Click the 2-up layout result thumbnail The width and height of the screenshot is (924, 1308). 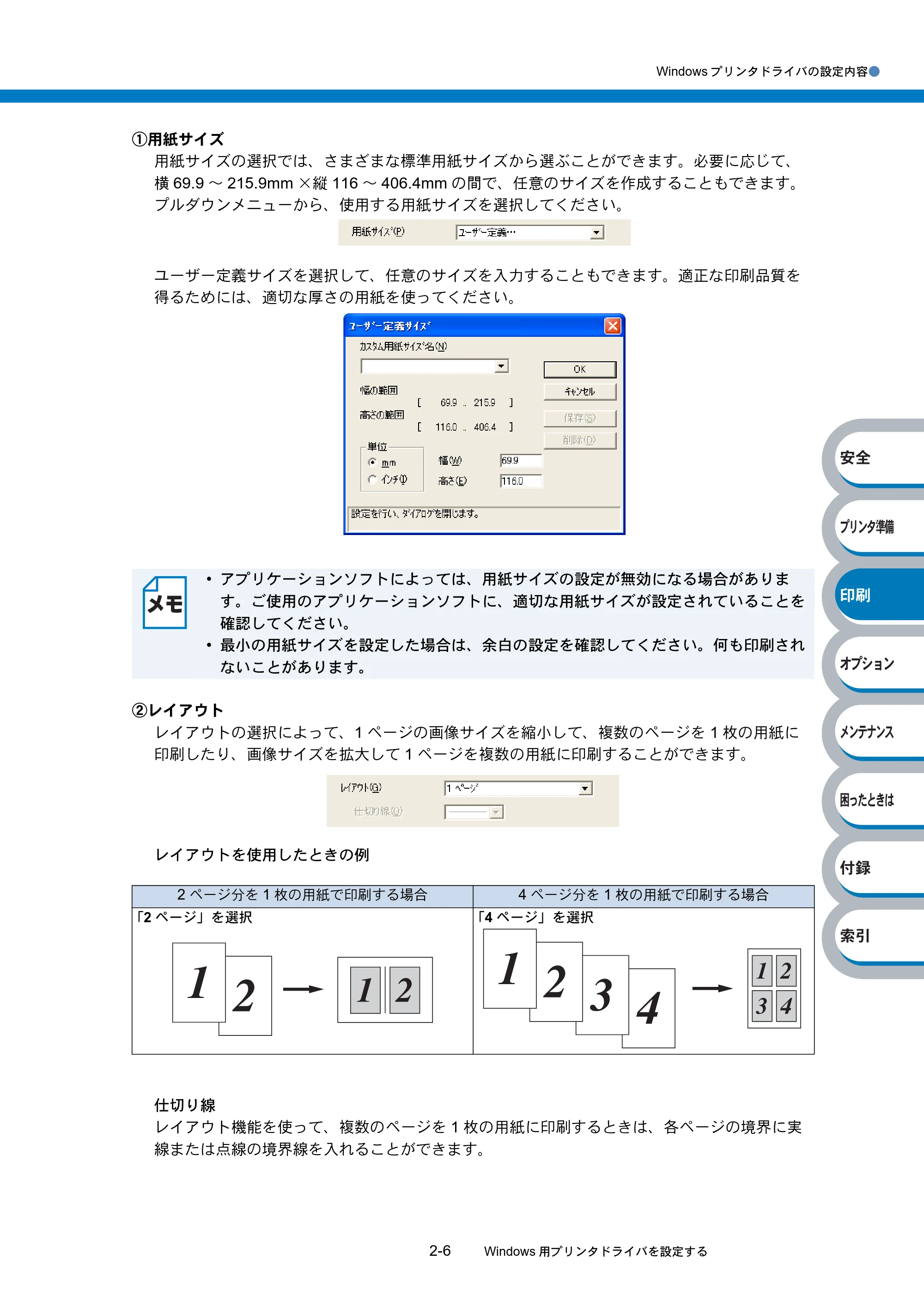(385, 990)
